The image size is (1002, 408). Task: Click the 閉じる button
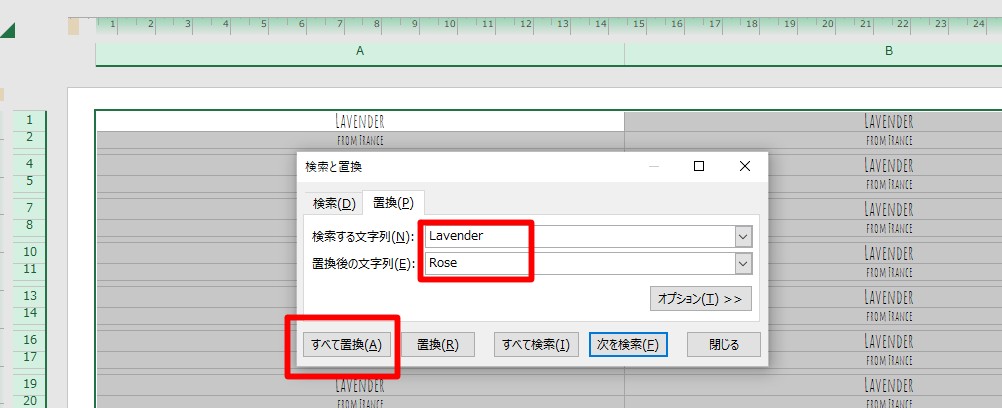tap(723, 345)
